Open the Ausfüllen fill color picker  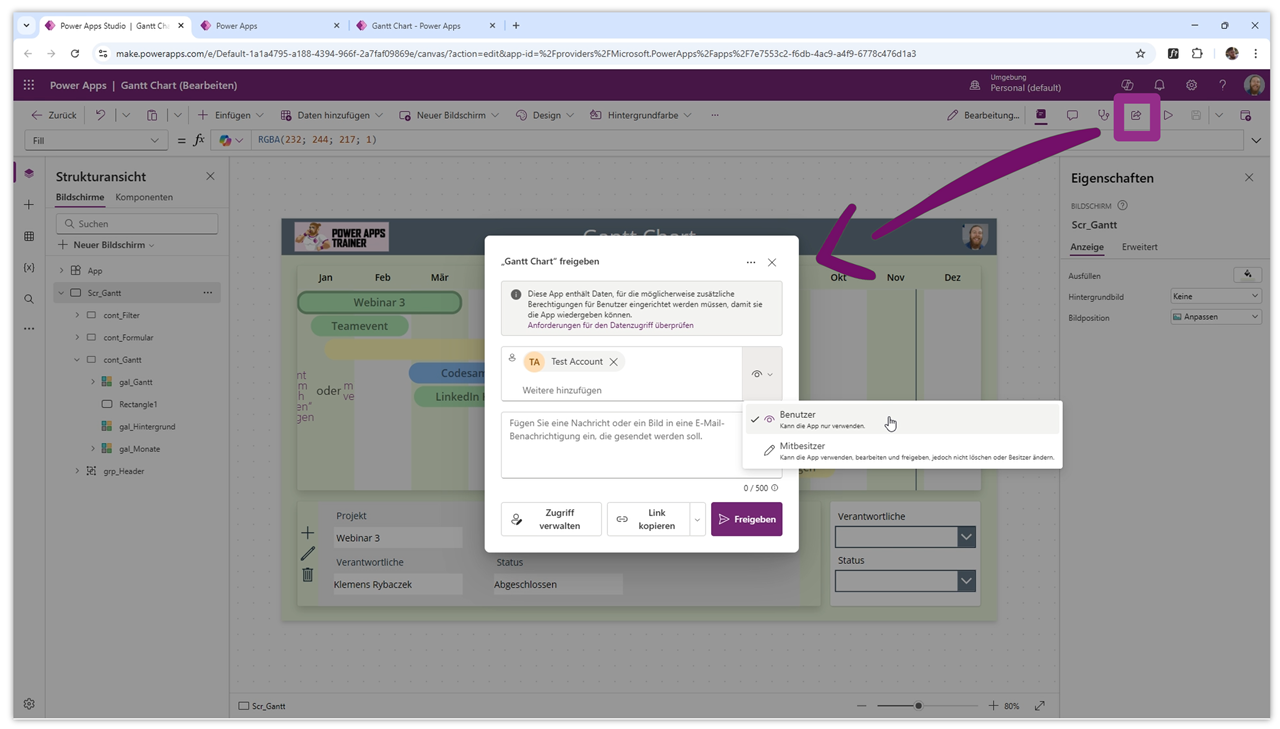tap(1247, 275)
